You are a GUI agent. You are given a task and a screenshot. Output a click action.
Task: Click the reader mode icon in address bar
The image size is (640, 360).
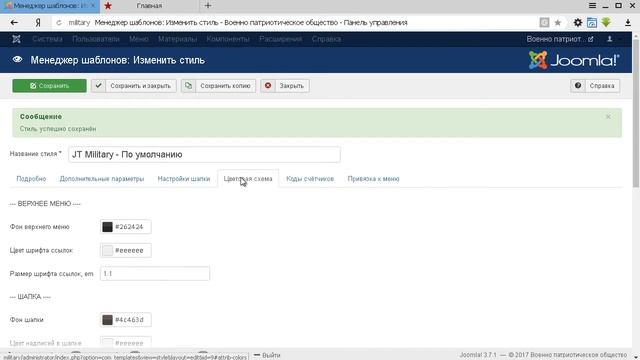(x=544, y=22)
